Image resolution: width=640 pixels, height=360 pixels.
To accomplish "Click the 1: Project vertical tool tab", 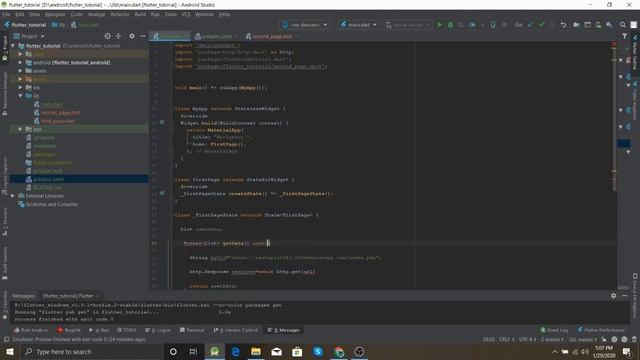I will coord(5,48).
